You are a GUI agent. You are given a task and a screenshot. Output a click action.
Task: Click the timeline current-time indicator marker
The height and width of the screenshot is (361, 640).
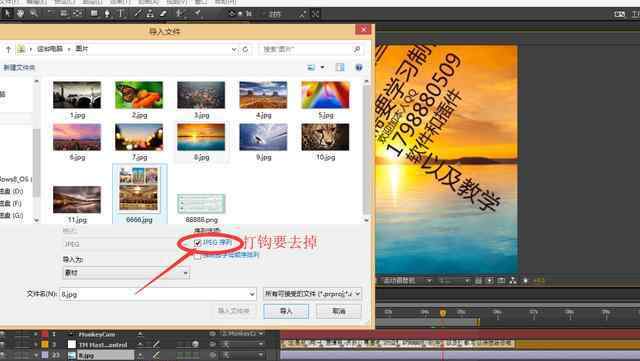pos(443,313)
